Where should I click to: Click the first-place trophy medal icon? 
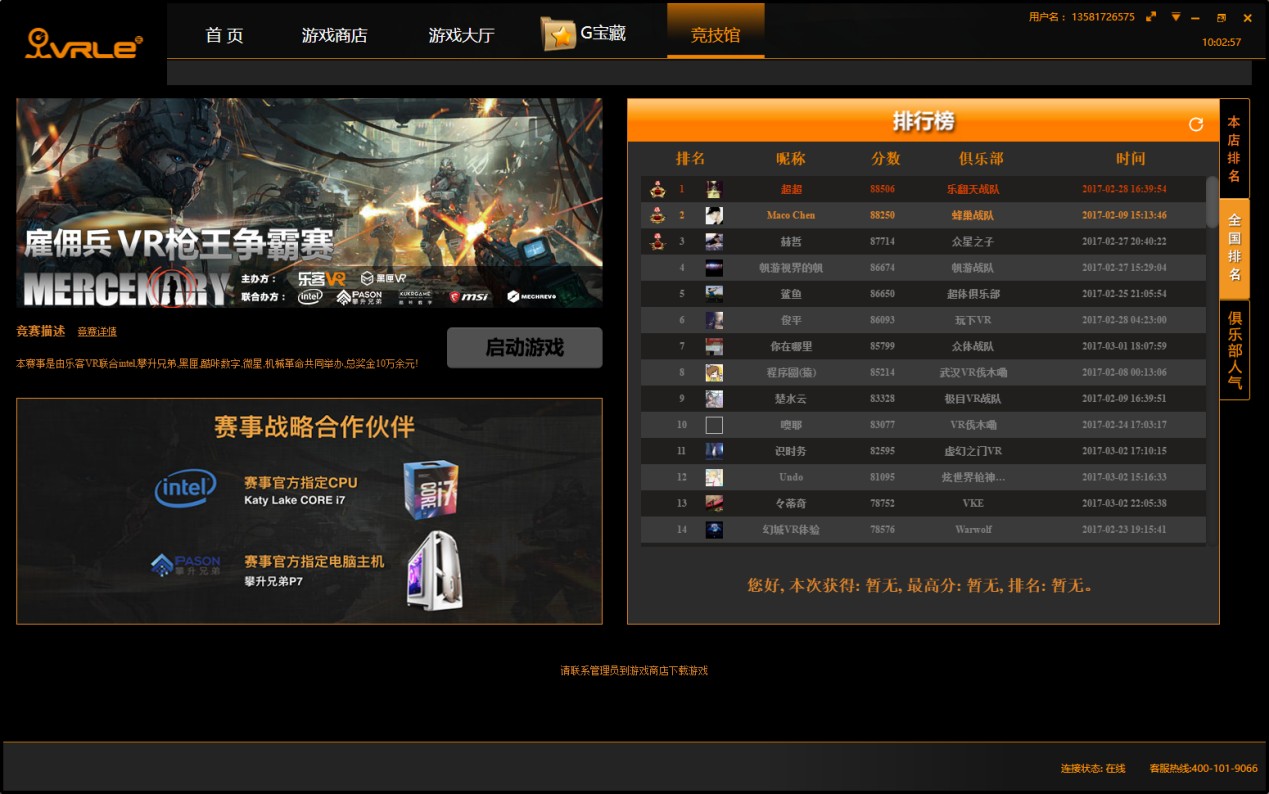(x=658, y=189)
